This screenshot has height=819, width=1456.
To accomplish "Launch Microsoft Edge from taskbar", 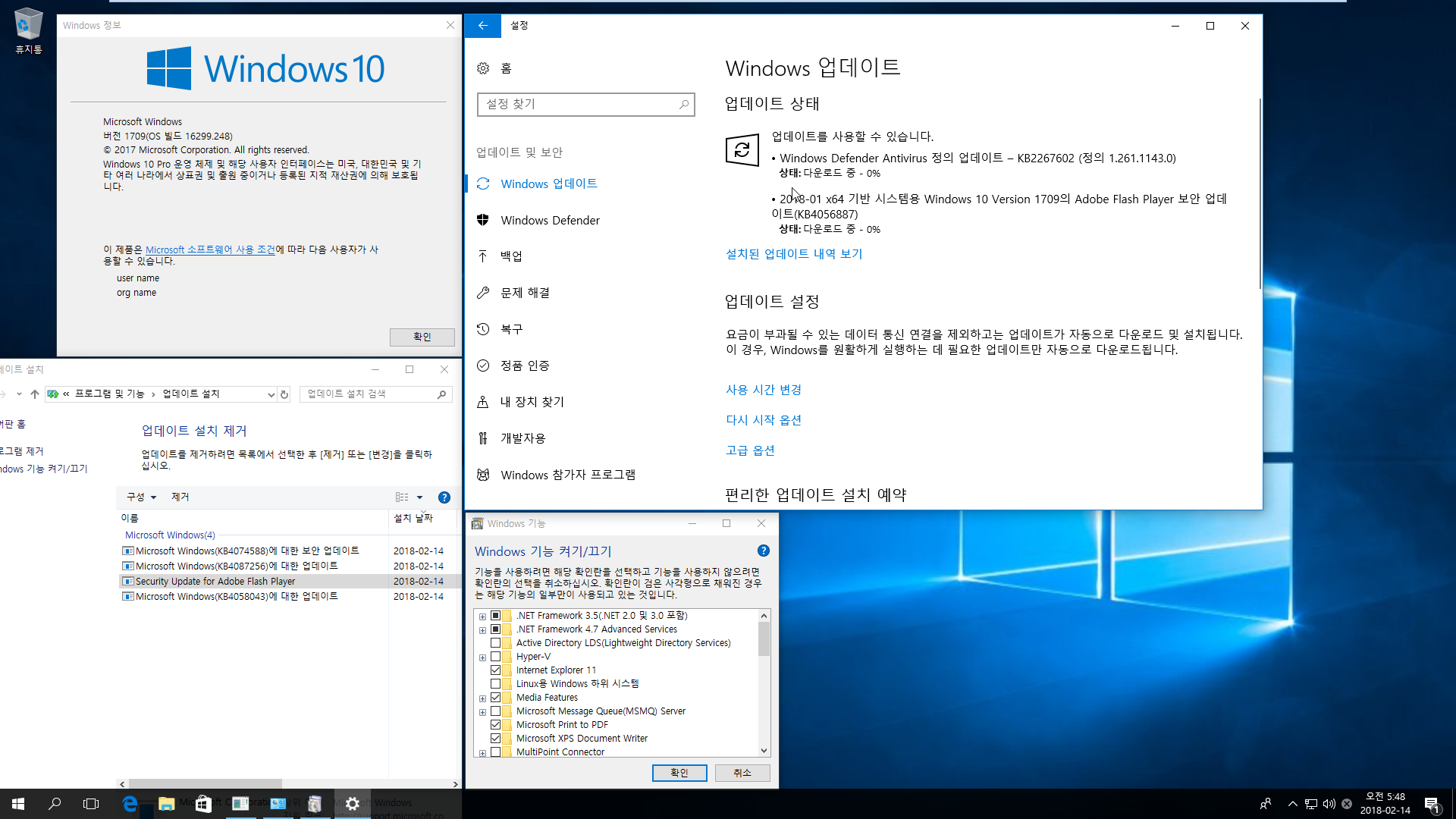I will tap(130, 804).
